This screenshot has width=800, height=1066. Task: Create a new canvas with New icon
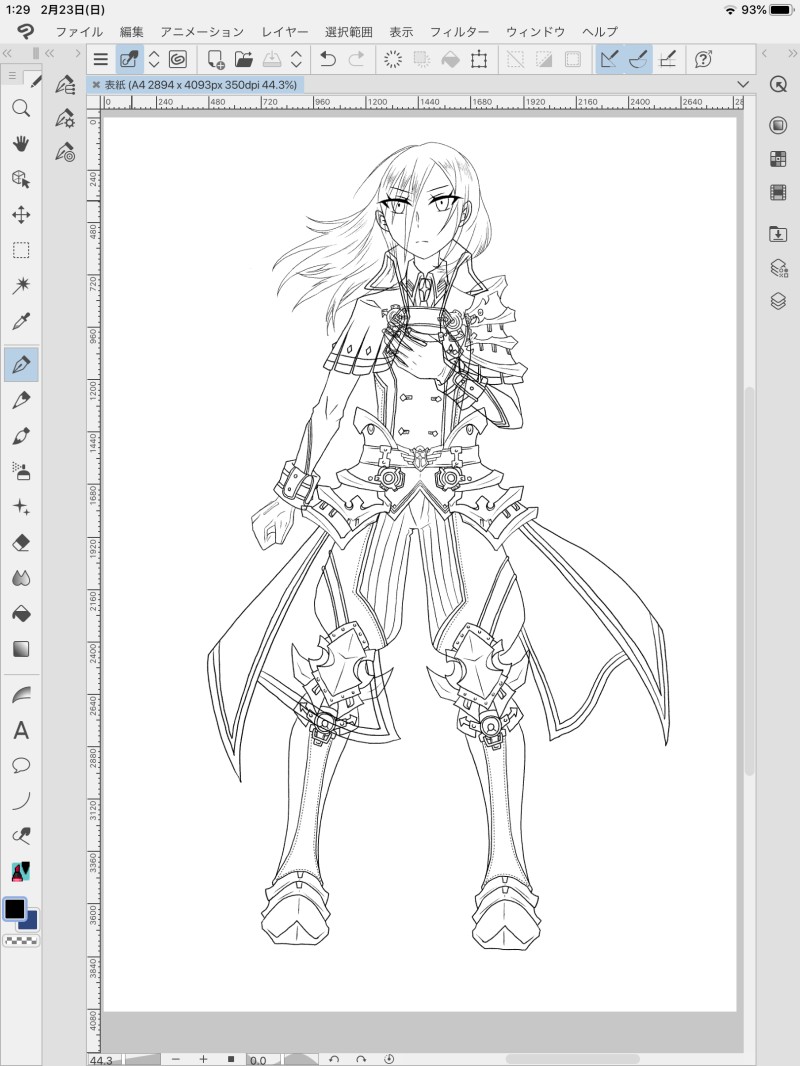coord(216,59)
